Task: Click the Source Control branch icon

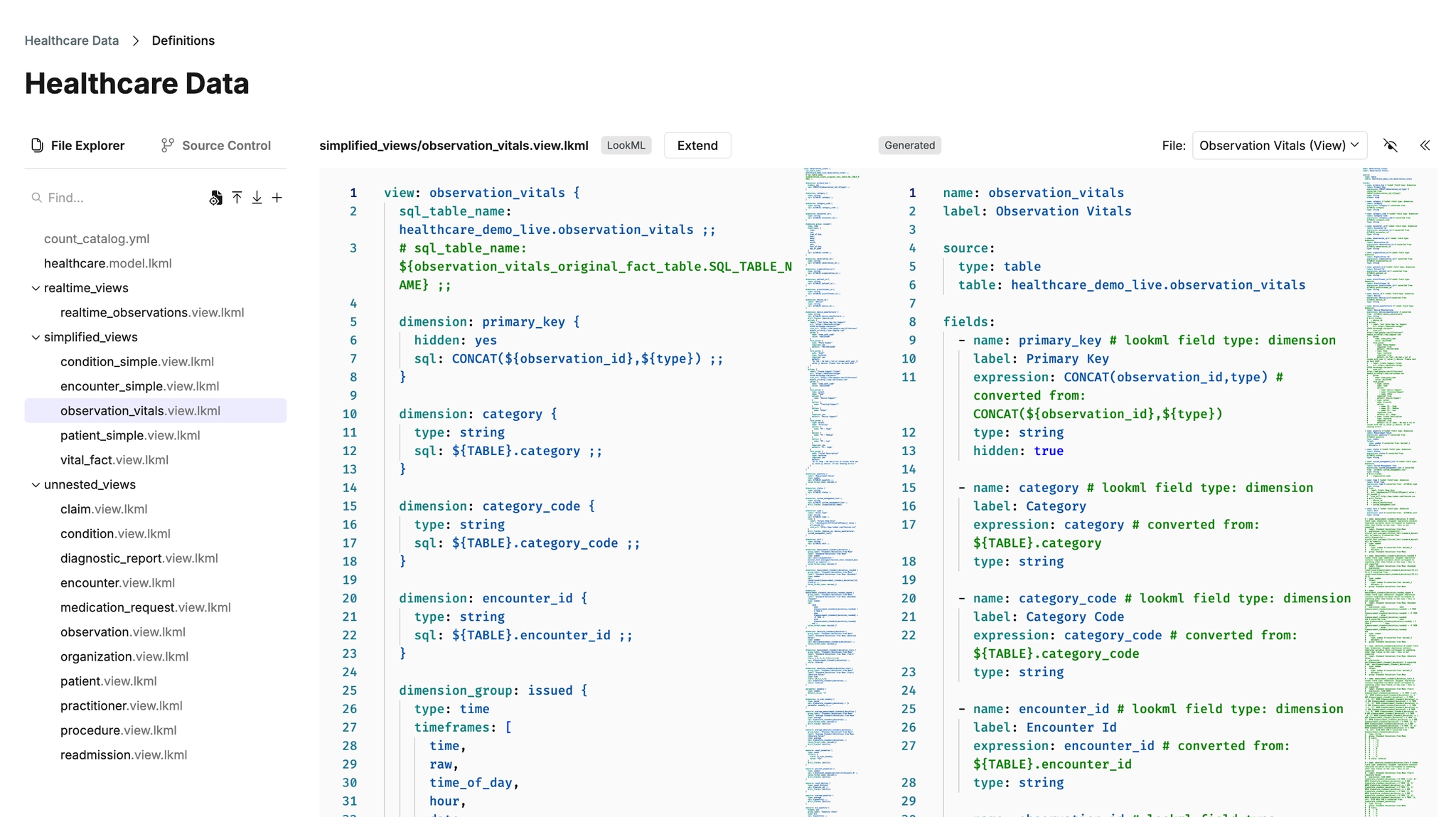Action: tap(167, 145)
